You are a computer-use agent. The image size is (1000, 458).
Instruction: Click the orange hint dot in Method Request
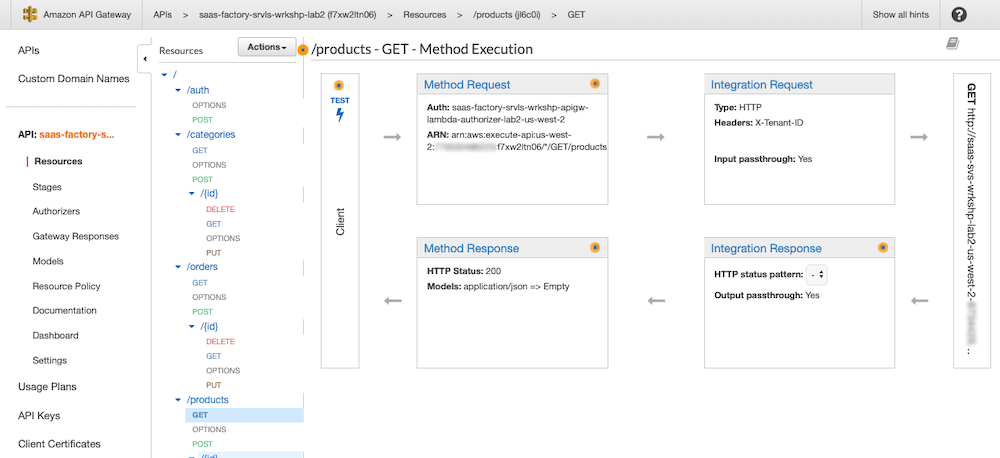coord(595,84)
